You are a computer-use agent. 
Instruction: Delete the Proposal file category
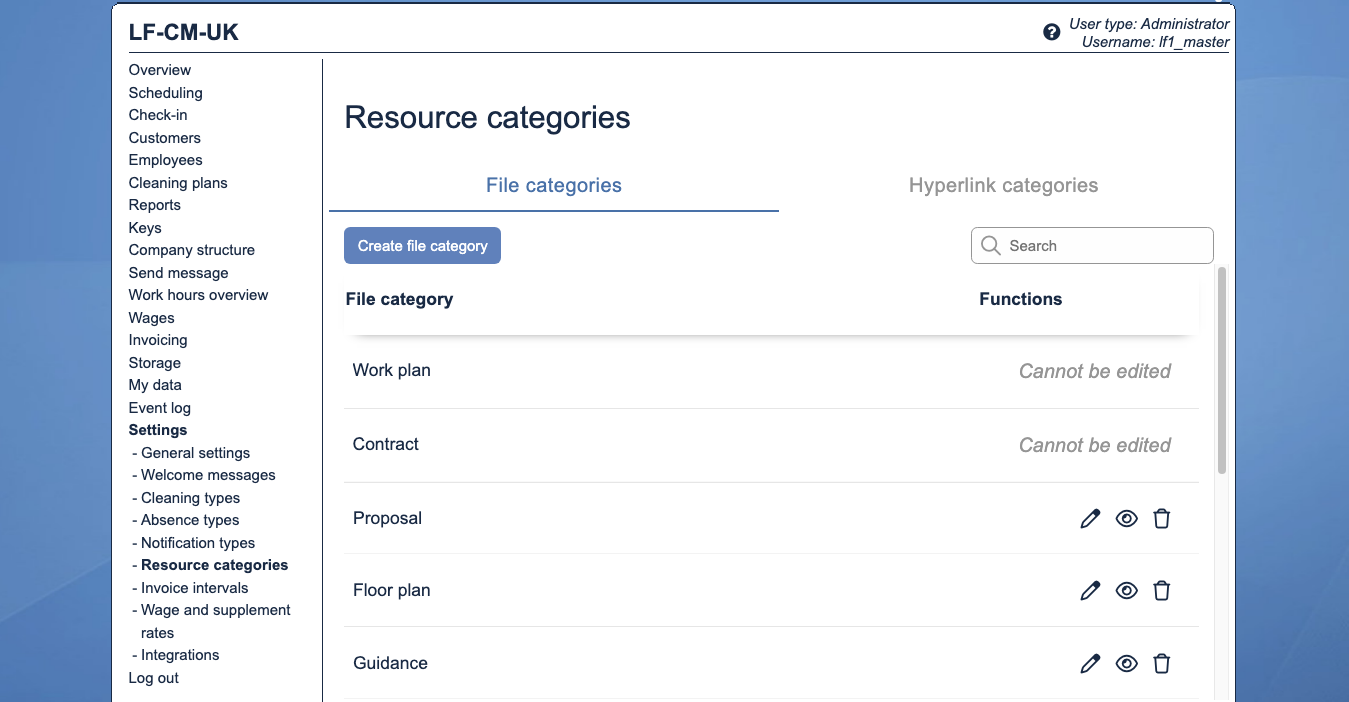(1161, 518)
